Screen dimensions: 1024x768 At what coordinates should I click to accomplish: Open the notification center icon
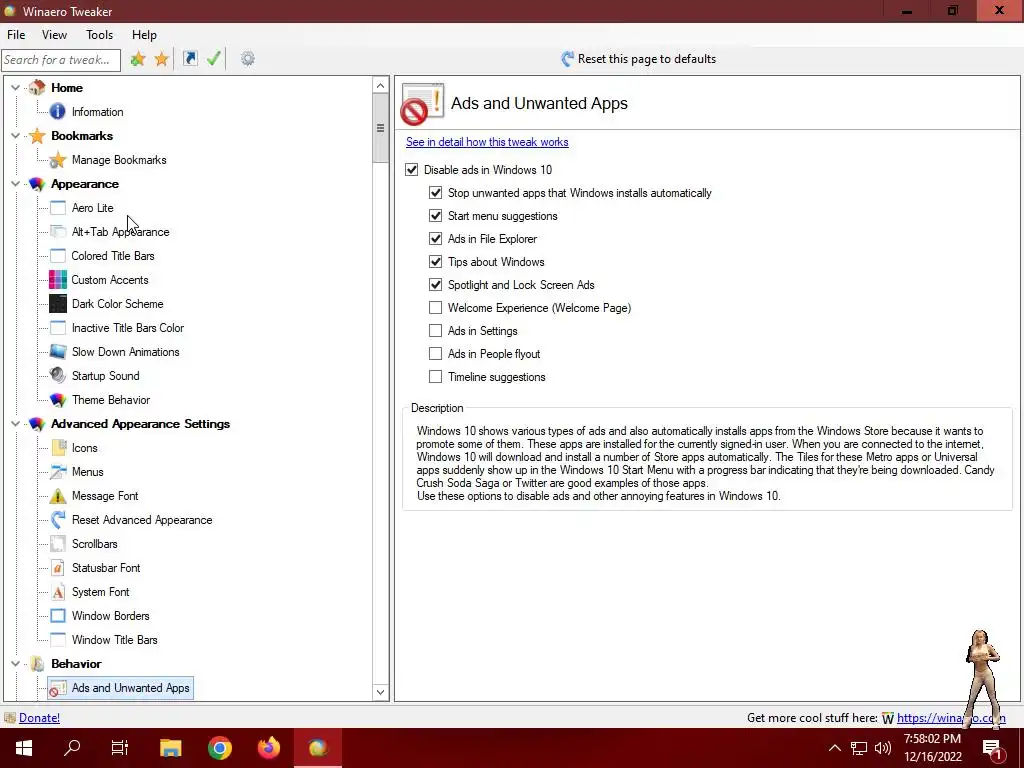(x=993, y=748)
